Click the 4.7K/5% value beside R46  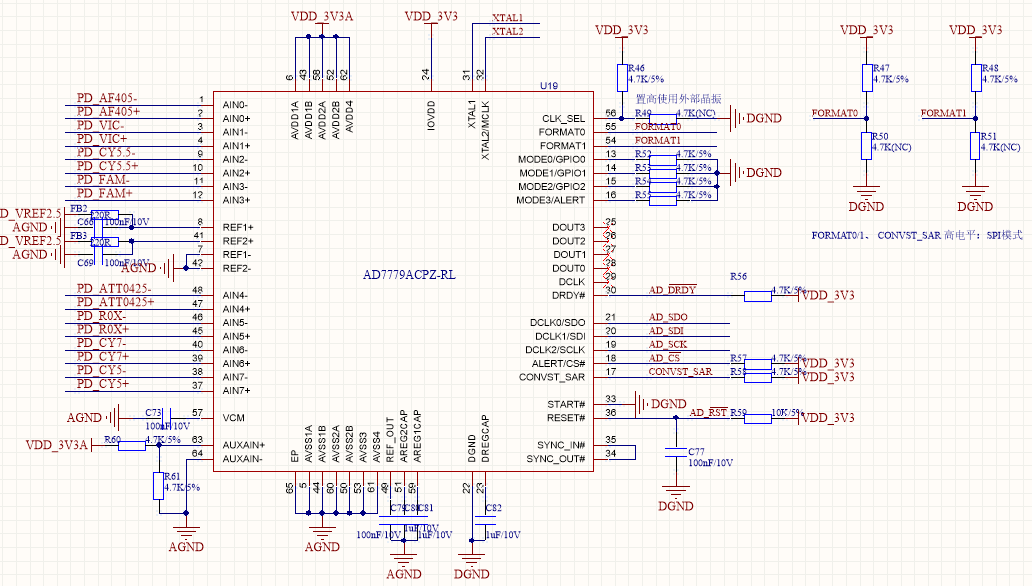coord(646,79)
